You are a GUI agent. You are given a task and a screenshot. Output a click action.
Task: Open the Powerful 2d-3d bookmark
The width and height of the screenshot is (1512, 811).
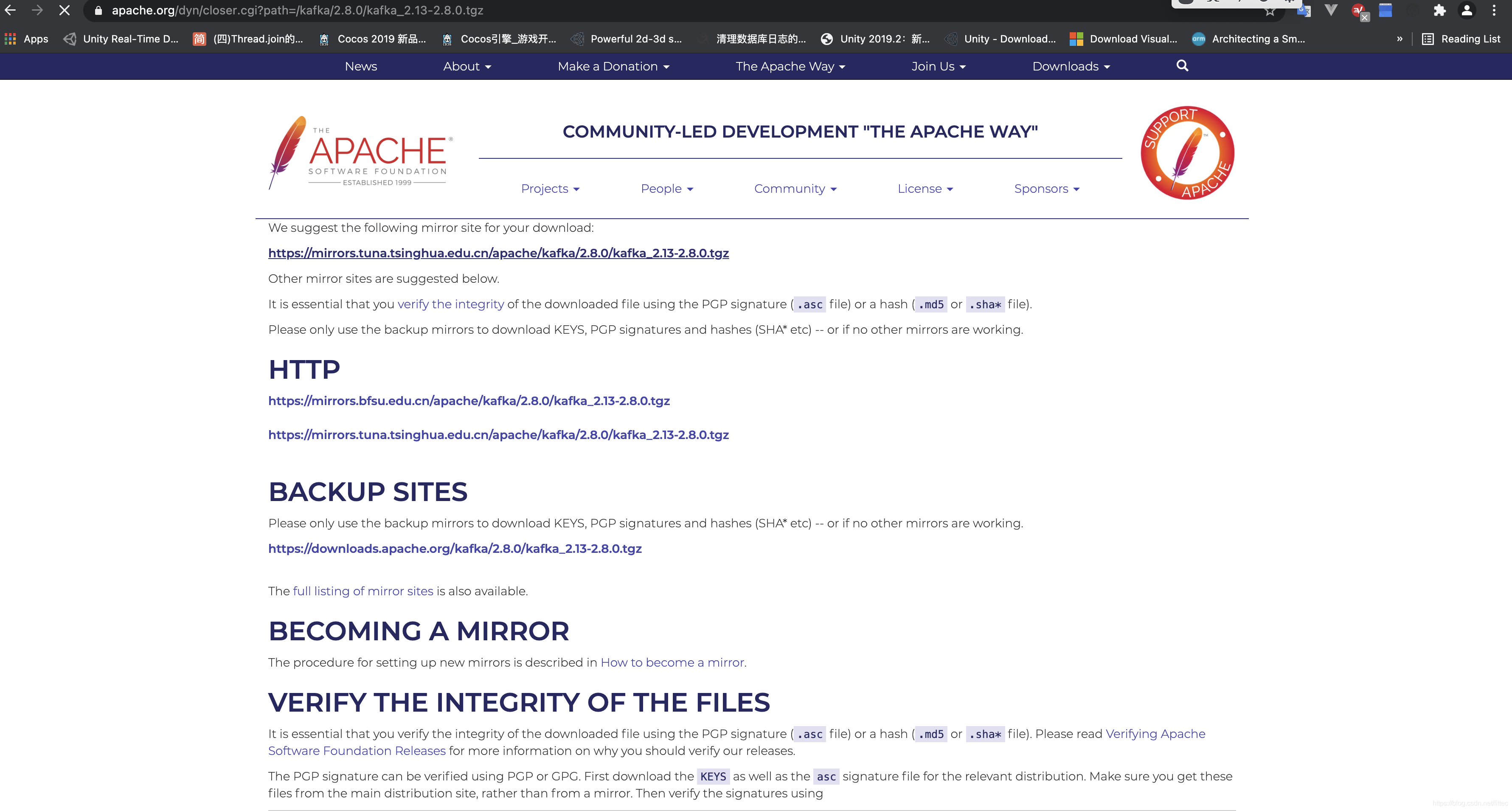tap(627, 39)
